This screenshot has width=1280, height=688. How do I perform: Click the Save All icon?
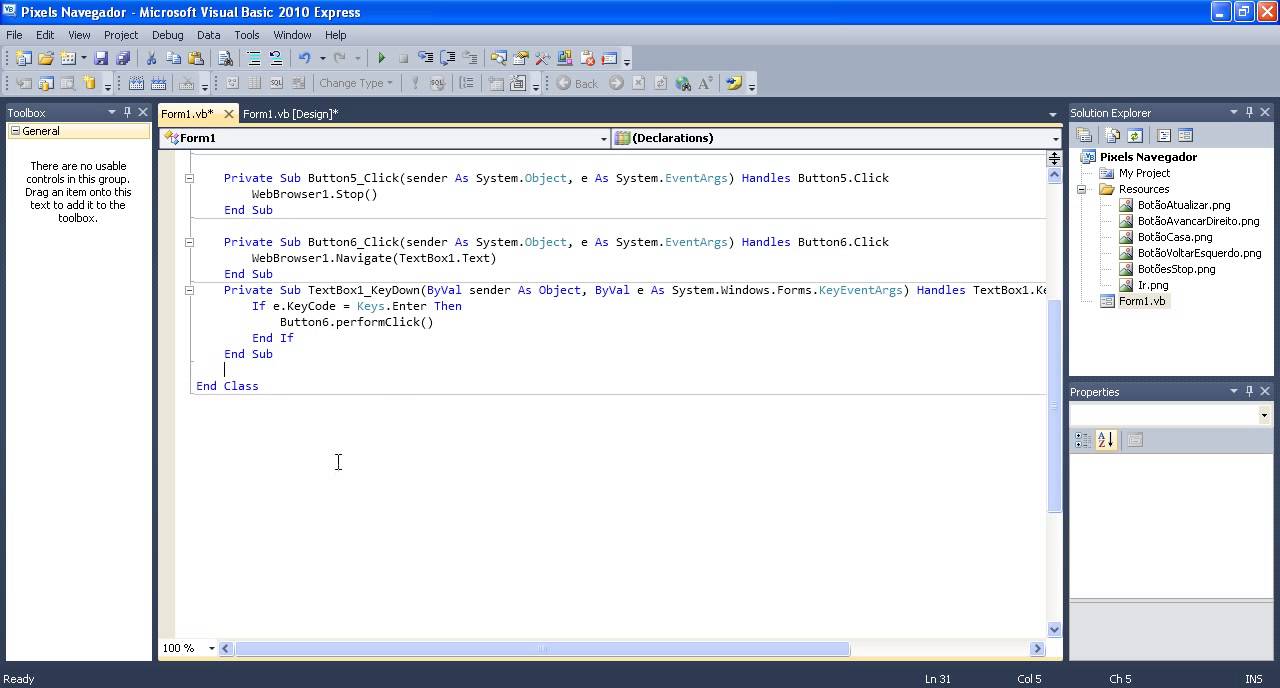pos(123,59)
